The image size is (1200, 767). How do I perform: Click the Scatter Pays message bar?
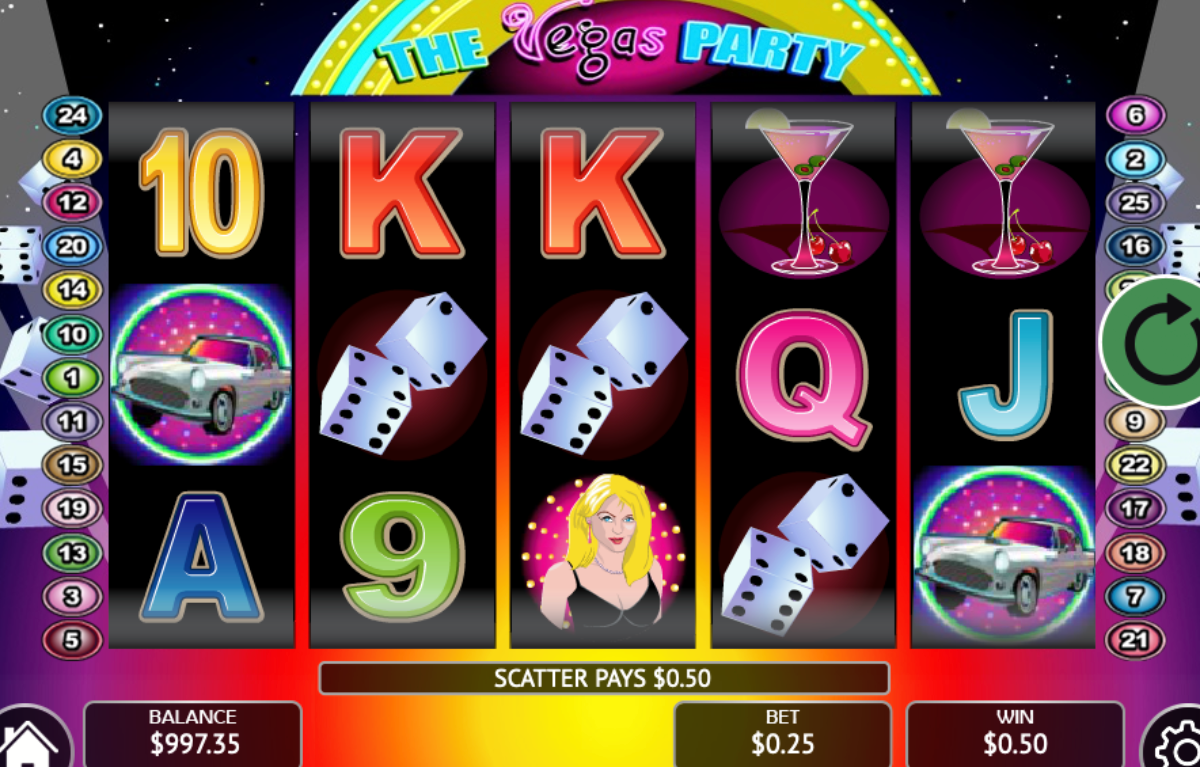coord(604,678)
